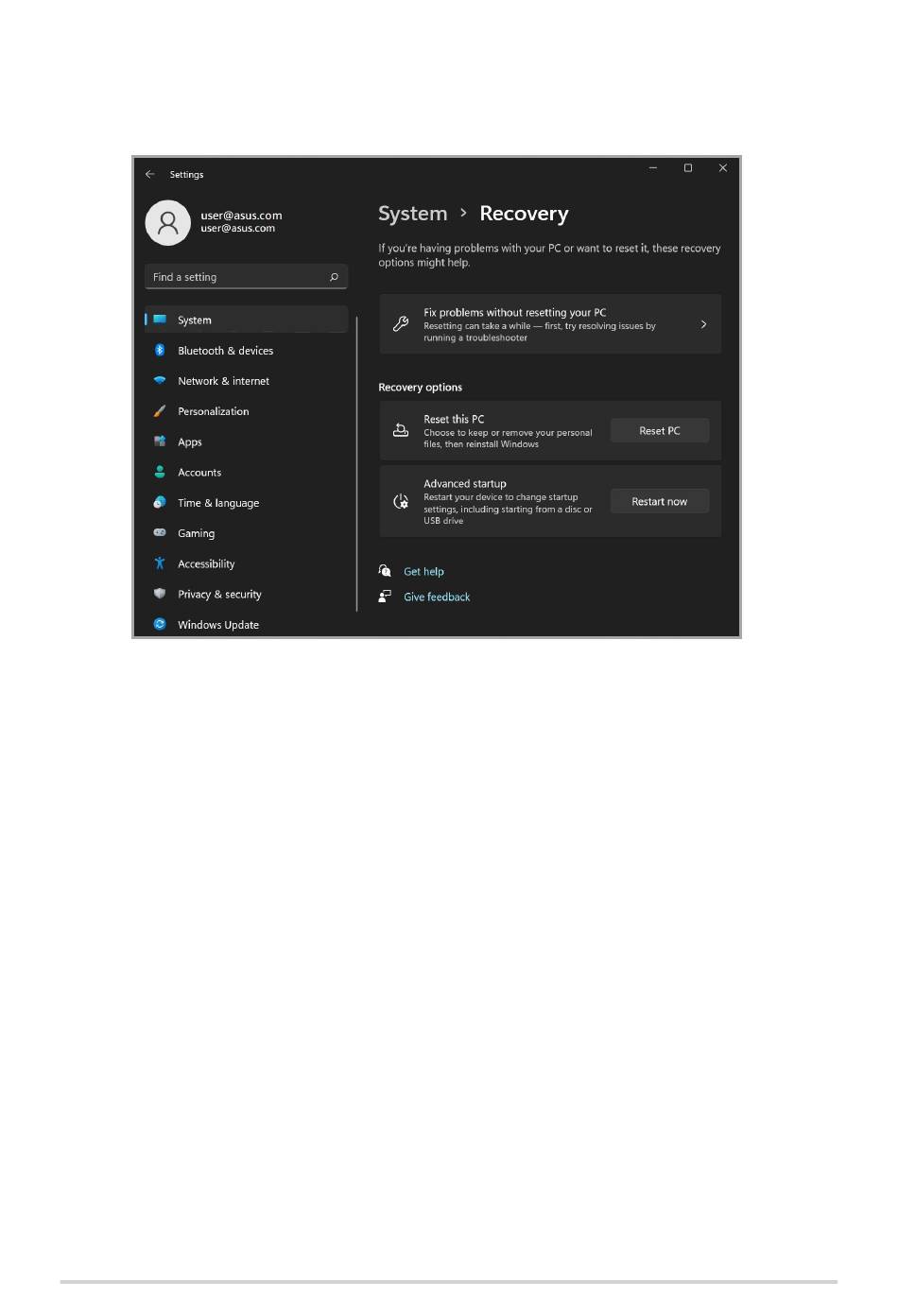Select the Personalization paintbrush icon
898x1316 pixels.
[x=160, y=411]
